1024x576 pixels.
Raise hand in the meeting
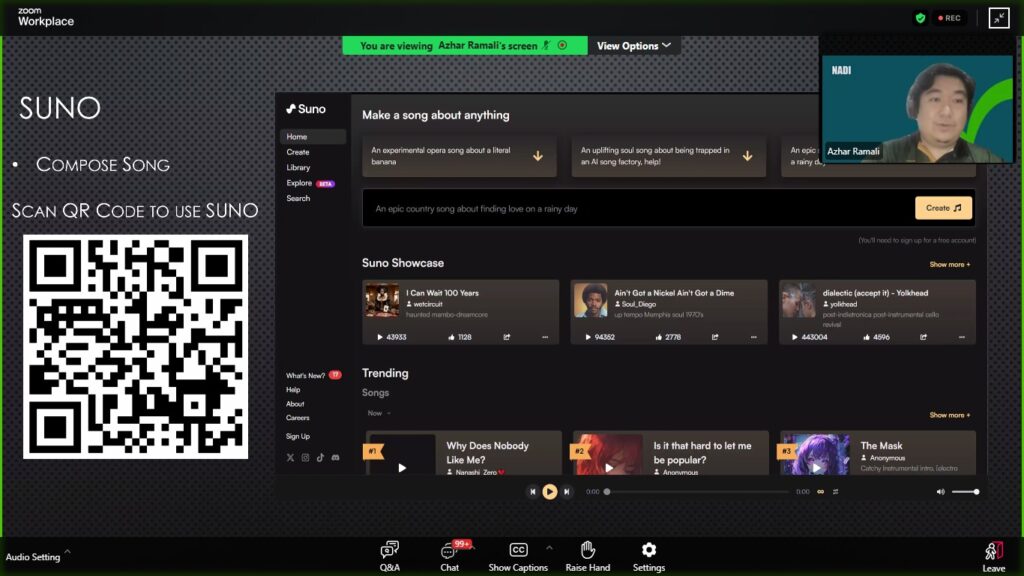click(587, 556)
